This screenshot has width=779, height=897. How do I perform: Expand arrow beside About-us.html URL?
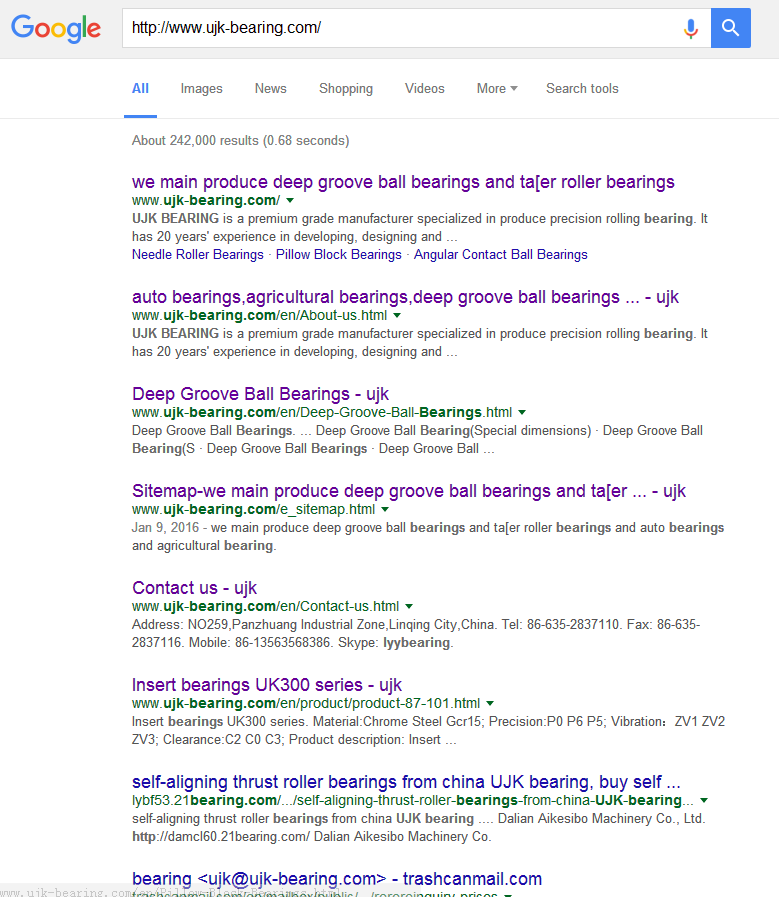coord(397,316)
